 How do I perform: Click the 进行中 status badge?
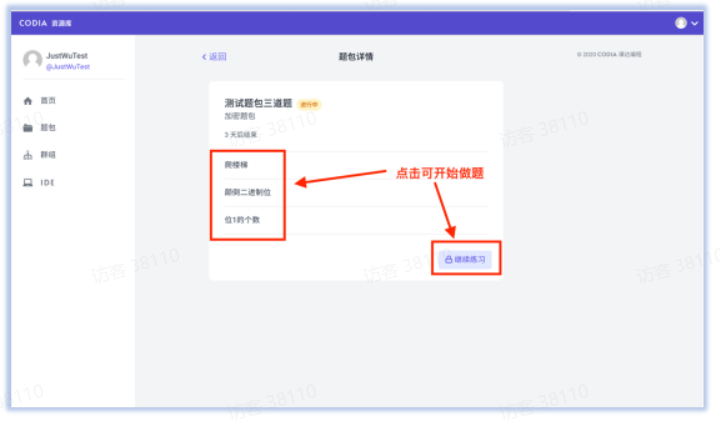(309, 104)
